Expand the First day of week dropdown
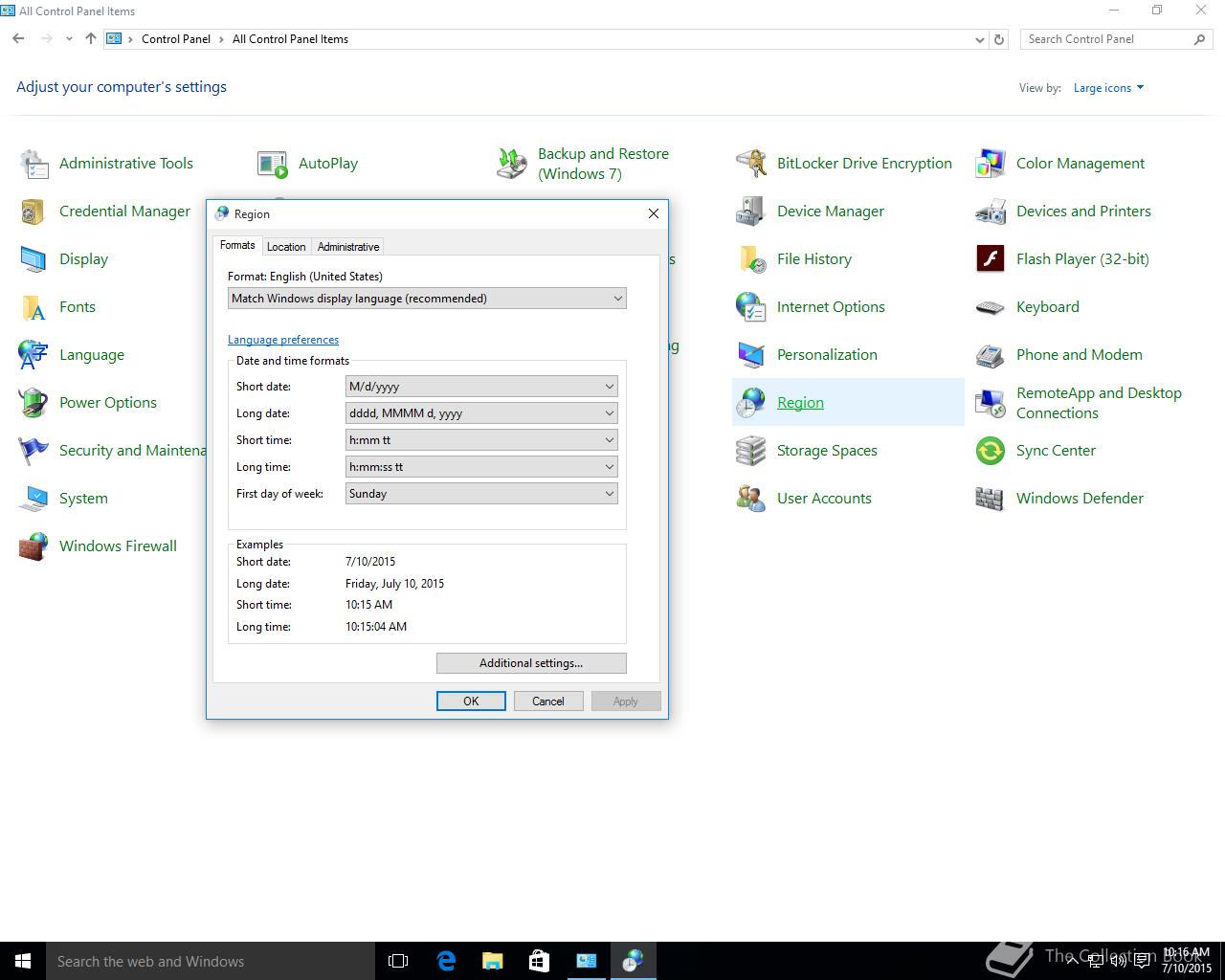The width and height of the screenshot is (1225, 980). click(x=481, y=494)
